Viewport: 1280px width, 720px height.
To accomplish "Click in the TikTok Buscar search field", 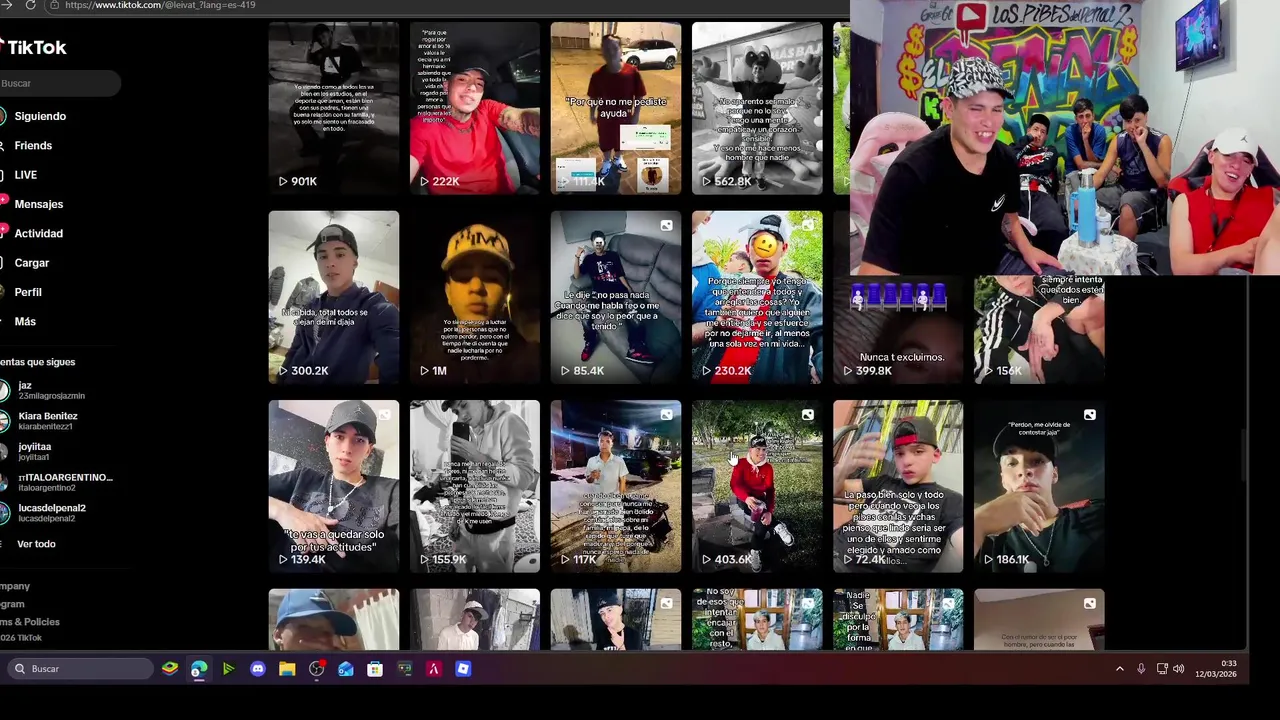I will [60, 83].
